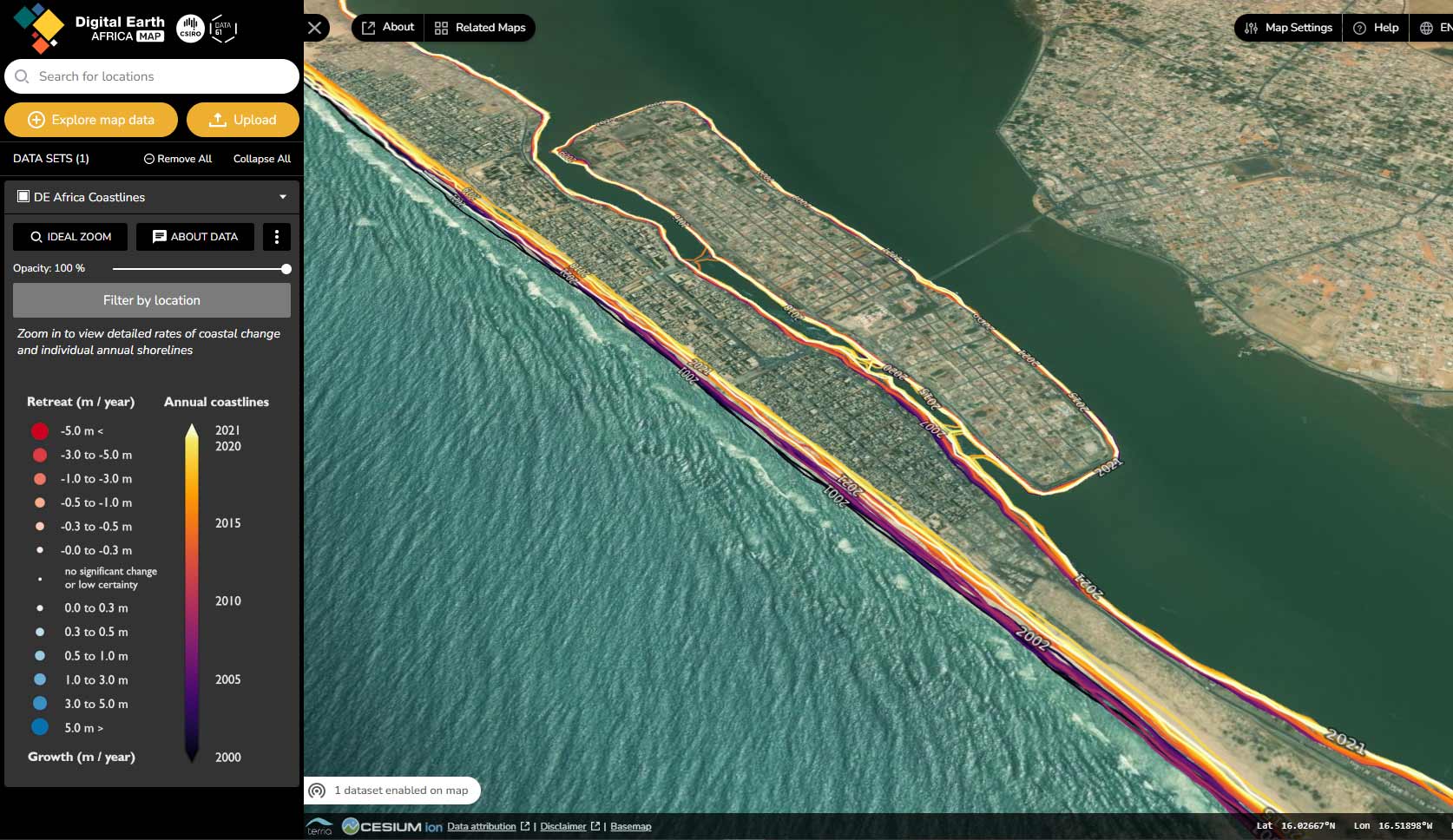Click the Cesium ion logo
Screen dimensions: 1453x840
[392, 826]
